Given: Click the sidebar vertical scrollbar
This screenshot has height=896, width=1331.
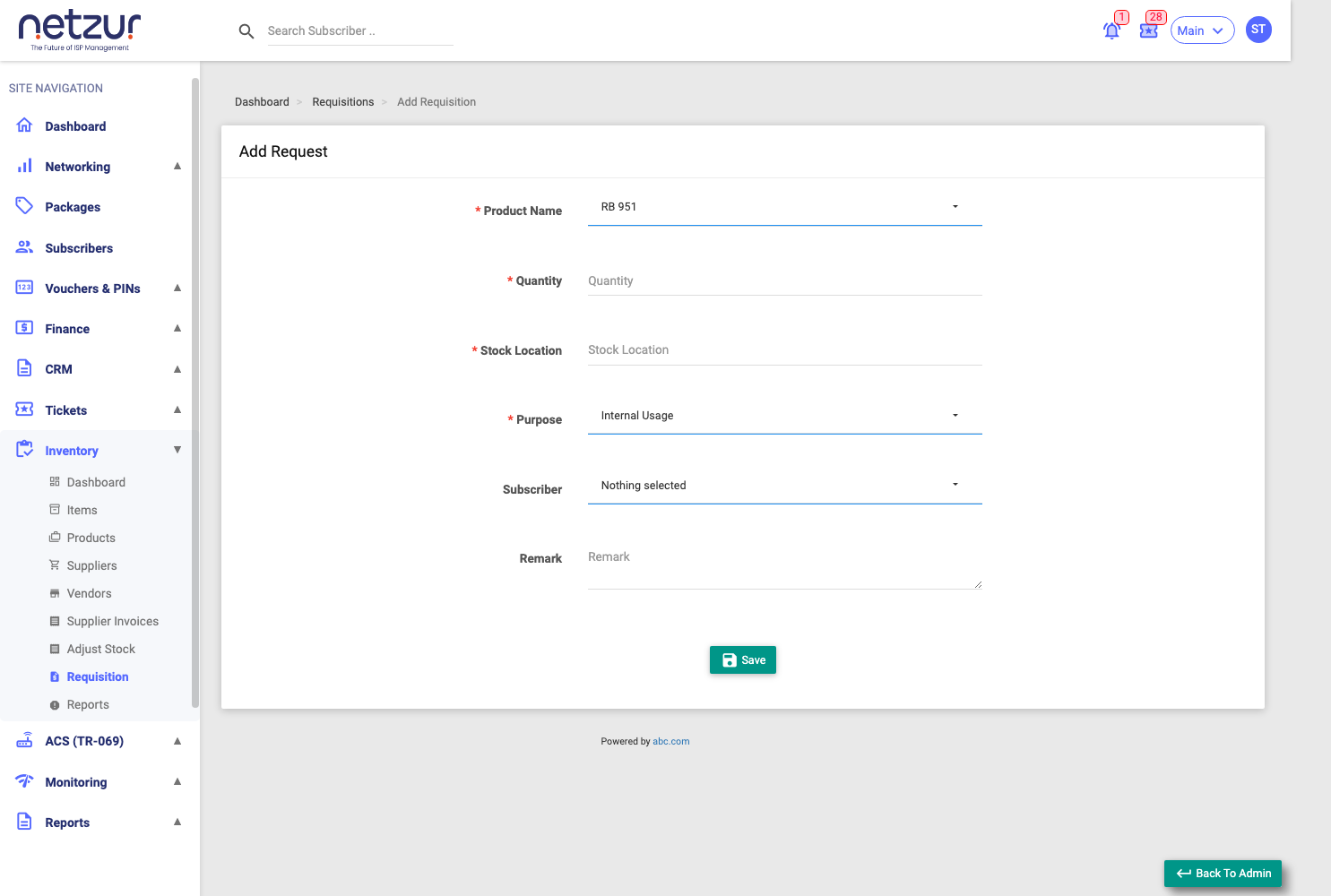Looking at the screenshot, I should [x=195, y=392].
